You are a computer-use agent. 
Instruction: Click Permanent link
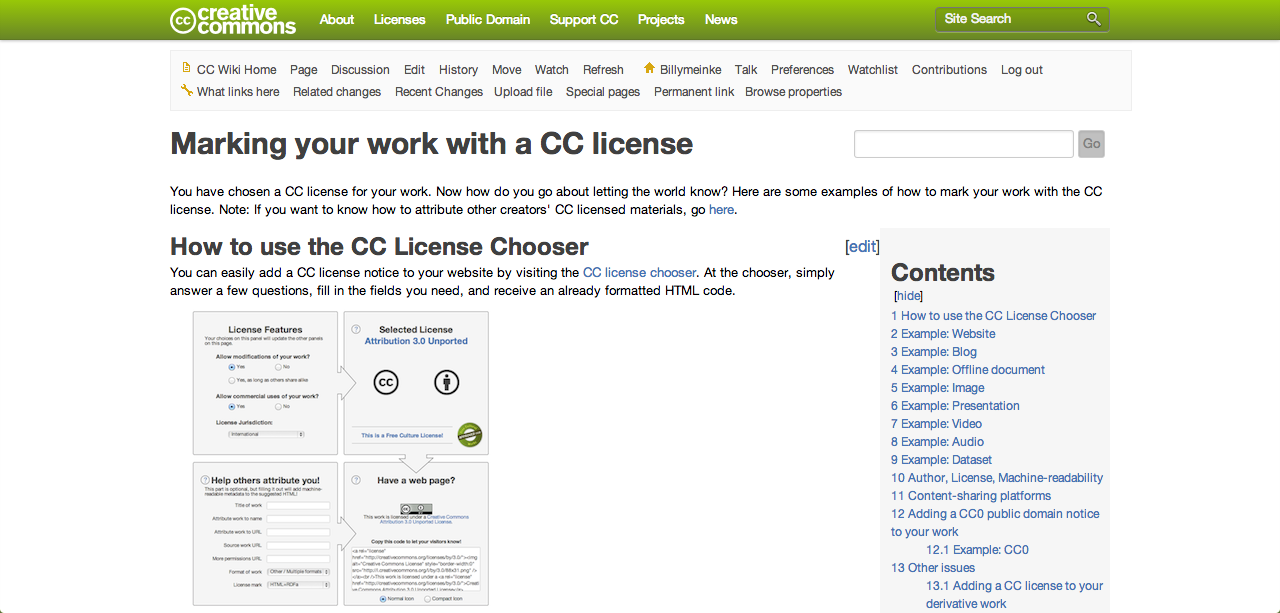coord(694,92)
